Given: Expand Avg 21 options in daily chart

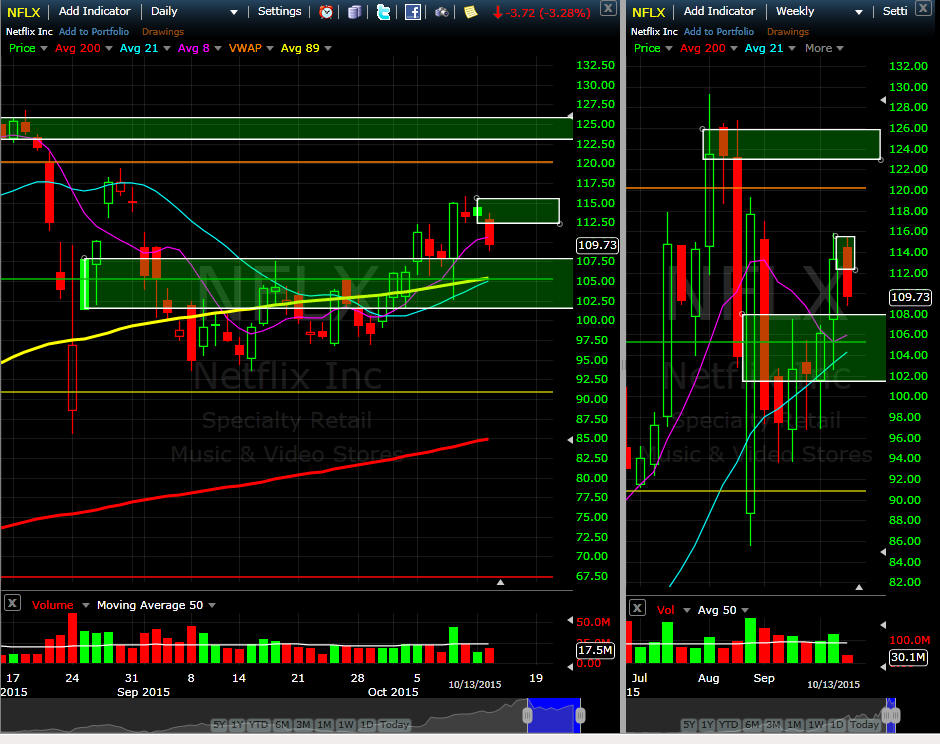Looking at the screenshot, I should click(x=167, y=49).
